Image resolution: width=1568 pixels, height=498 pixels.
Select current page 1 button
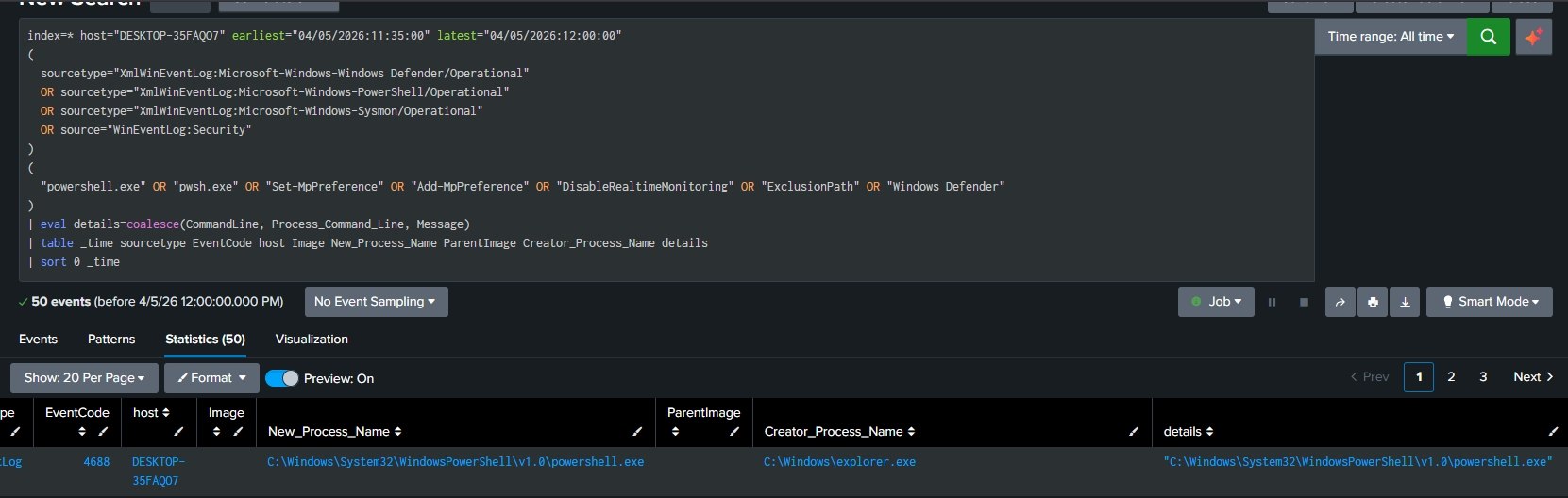click(1419, 377)
